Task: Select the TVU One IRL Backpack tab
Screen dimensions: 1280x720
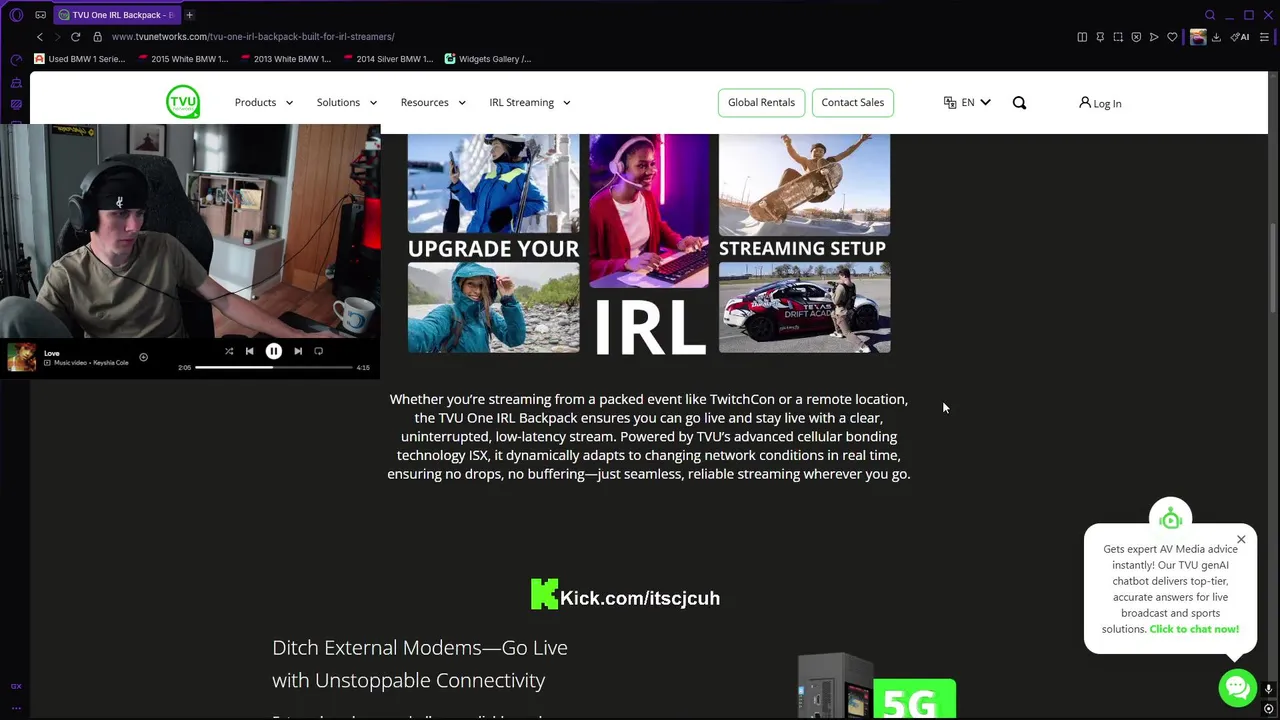Action: (117, 15)
